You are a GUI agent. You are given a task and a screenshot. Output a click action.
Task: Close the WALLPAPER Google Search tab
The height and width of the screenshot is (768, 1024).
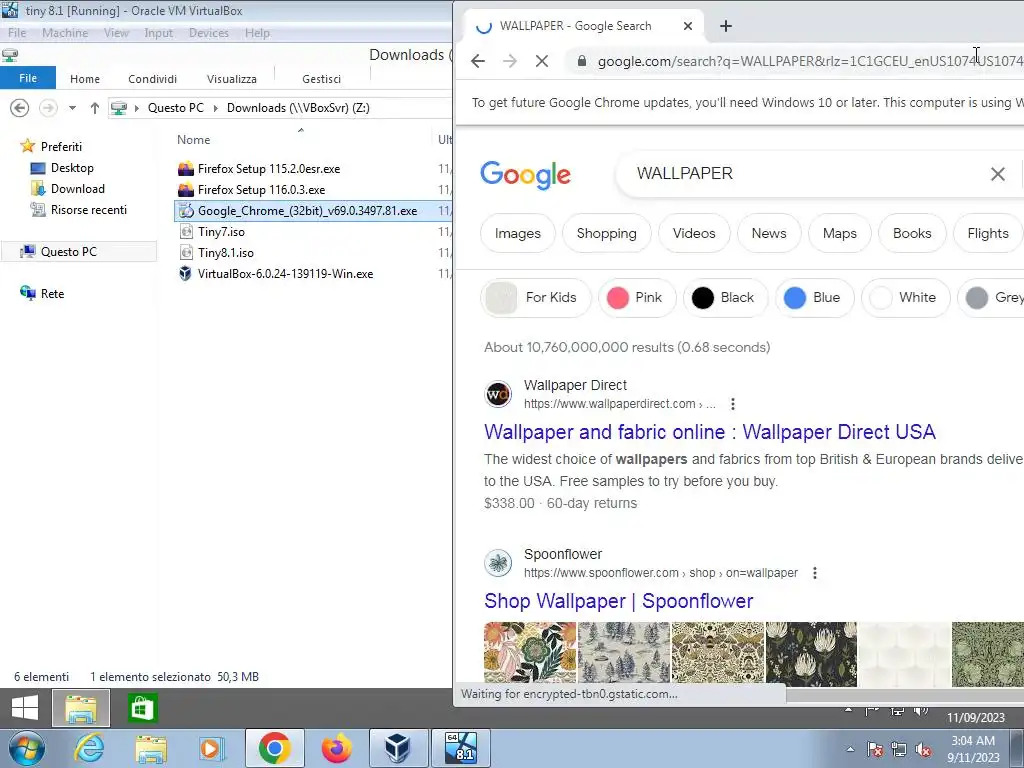pyautogui.click(x=688, y=26)
